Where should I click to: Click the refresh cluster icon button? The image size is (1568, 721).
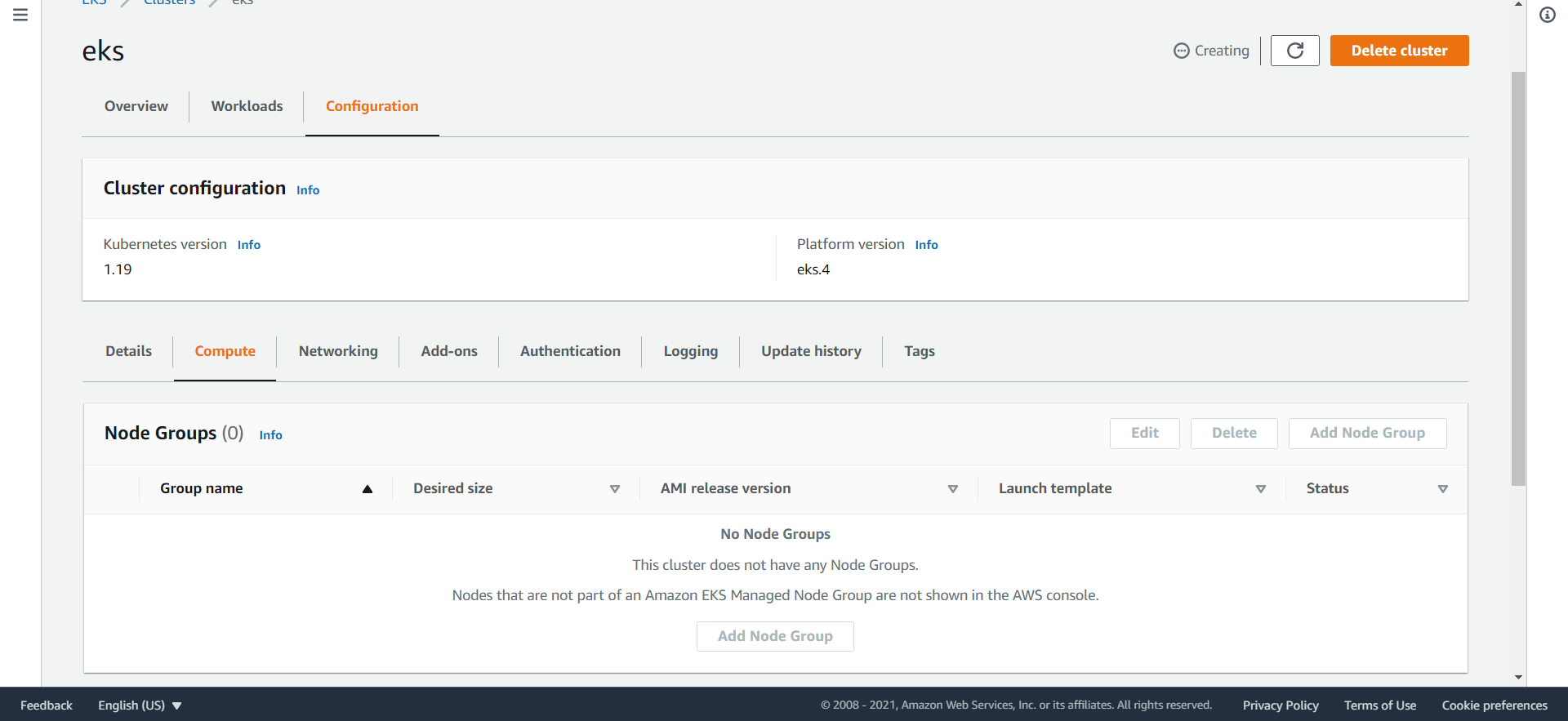click(1294, 51)
